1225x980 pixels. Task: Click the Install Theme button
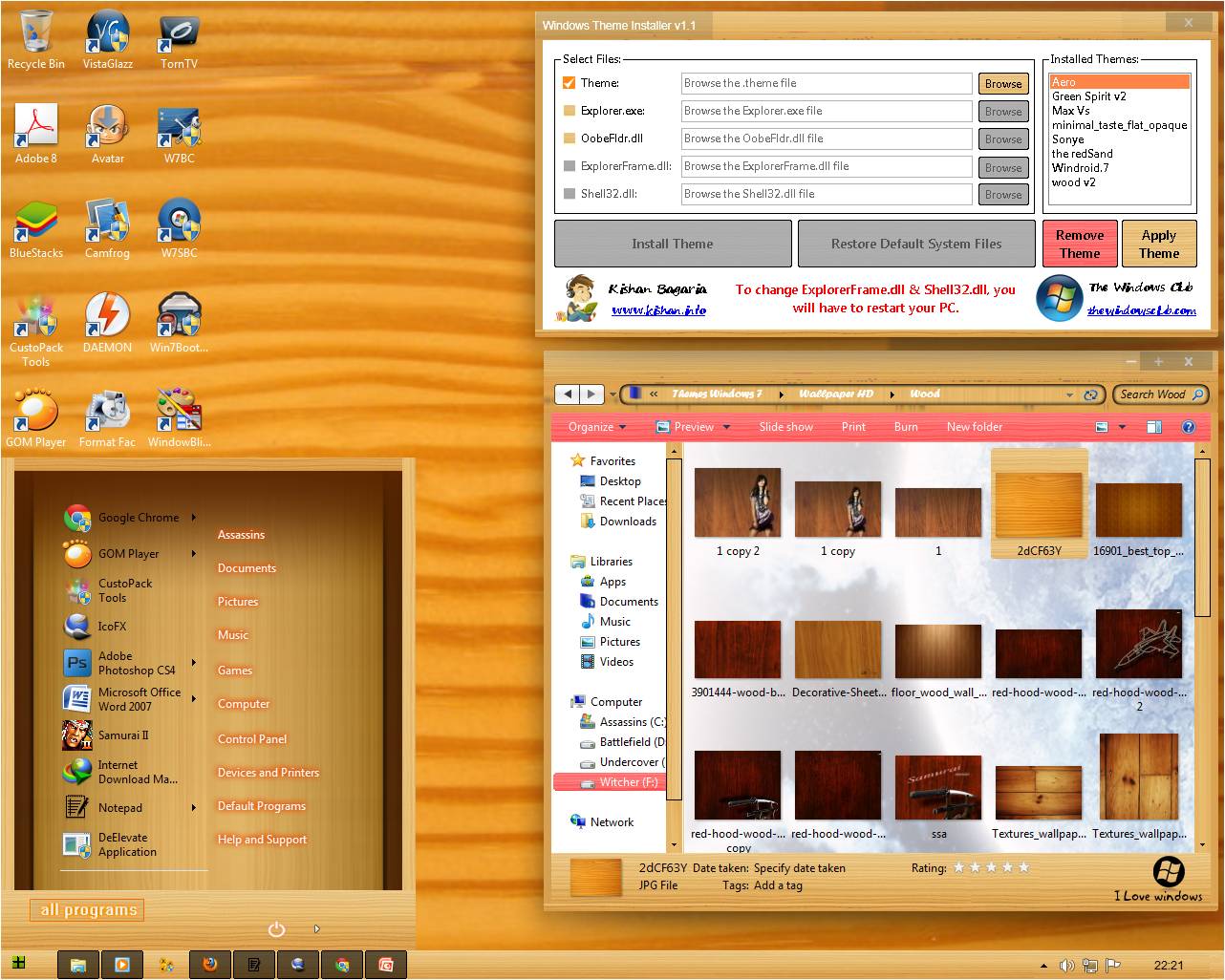coord(673,244)
